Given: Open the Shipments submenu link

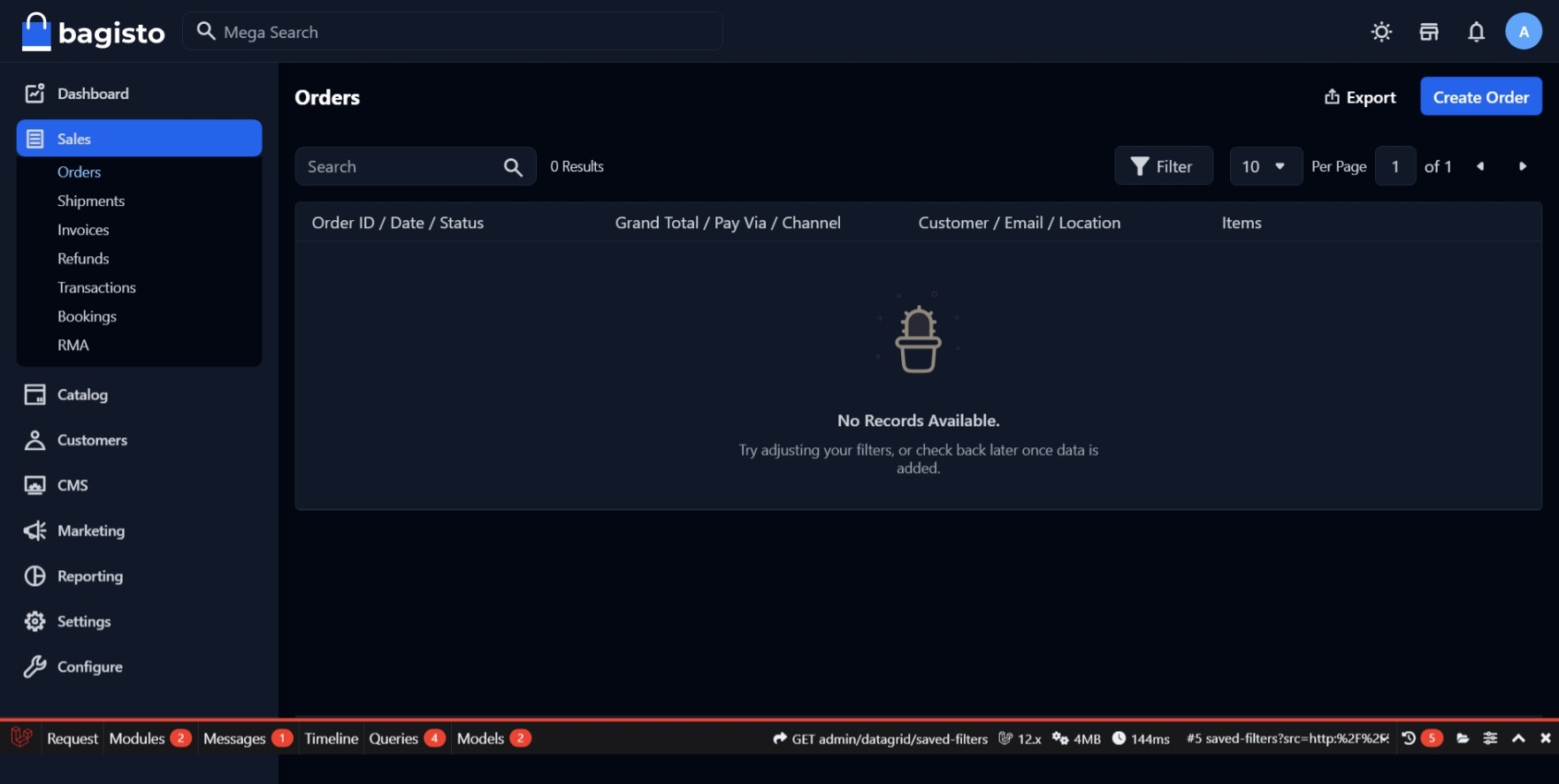Looking at the screenshot, I should [91, 201].
